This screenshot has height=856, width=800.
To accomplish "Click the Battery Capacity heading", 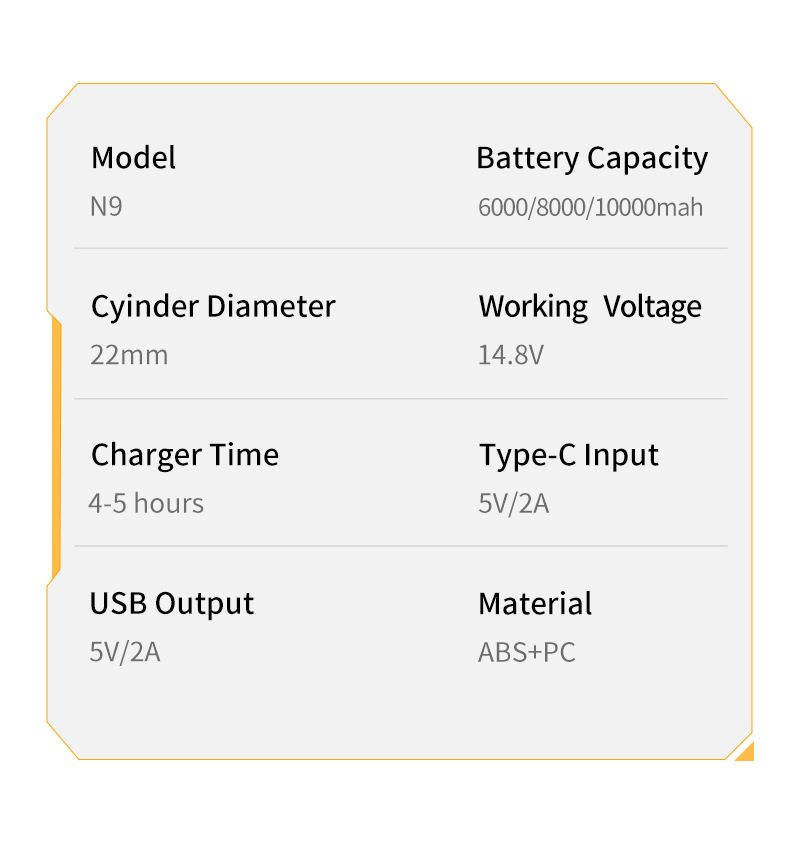I will (592, 158).
